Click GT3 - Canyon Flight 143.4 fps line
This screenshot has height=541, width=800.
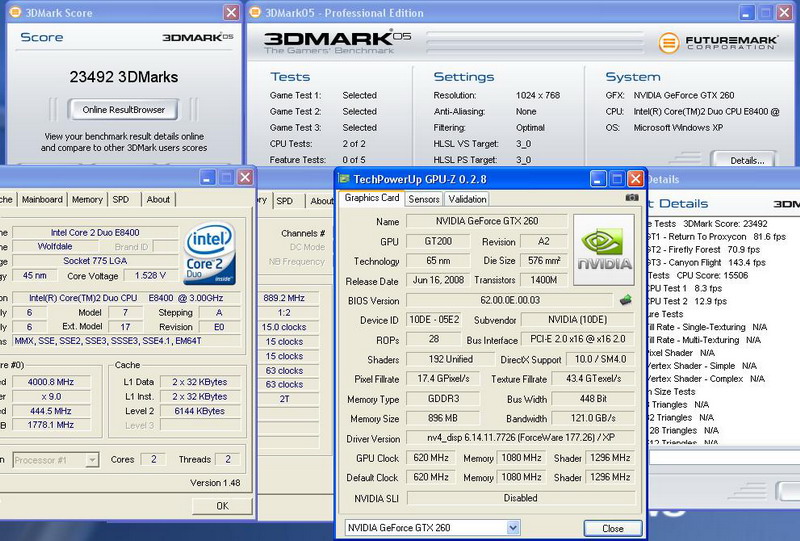[706, 262]
